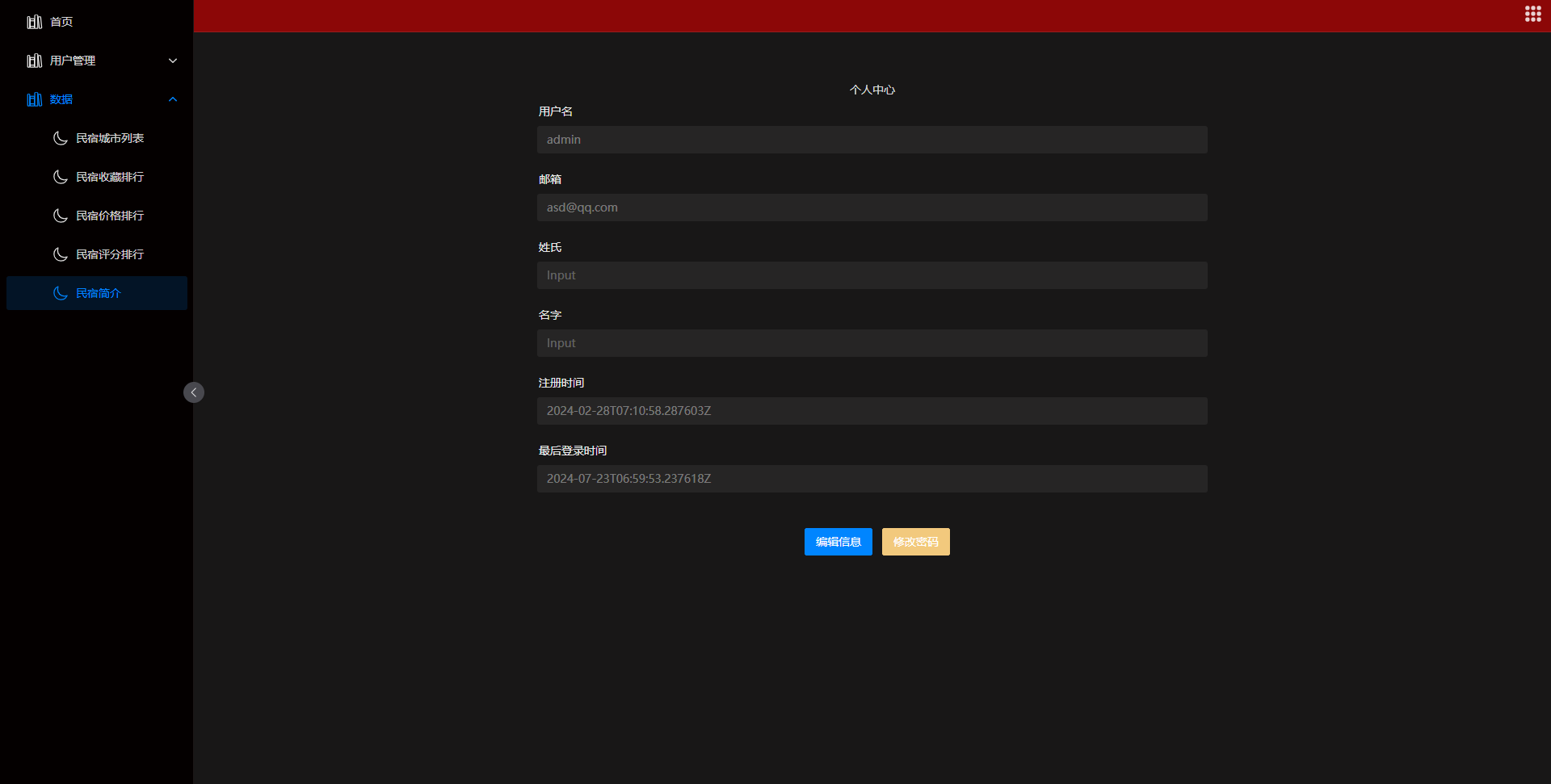This screenshot has width=1551, height=784.
Task: Click the 邮箱 label
Action: 550,179
